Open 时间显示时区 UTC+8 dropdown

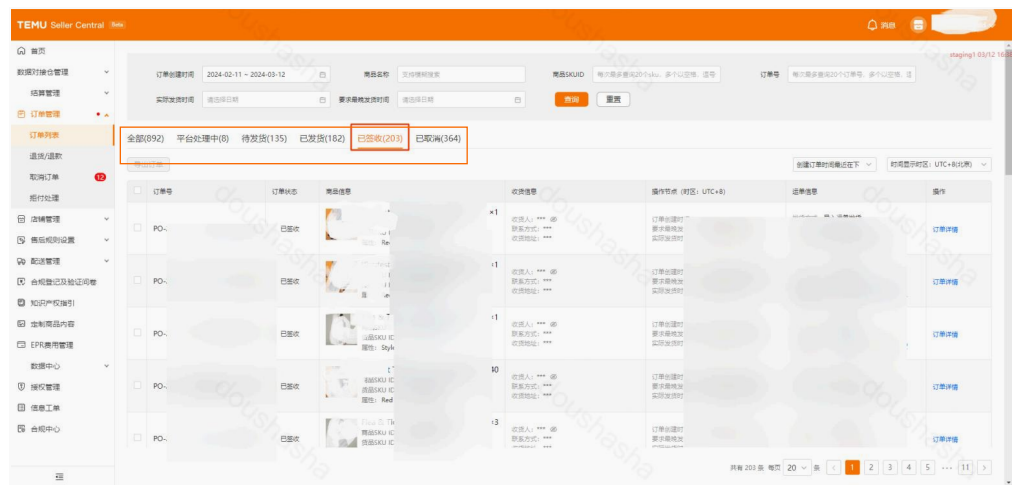point(939,164)
